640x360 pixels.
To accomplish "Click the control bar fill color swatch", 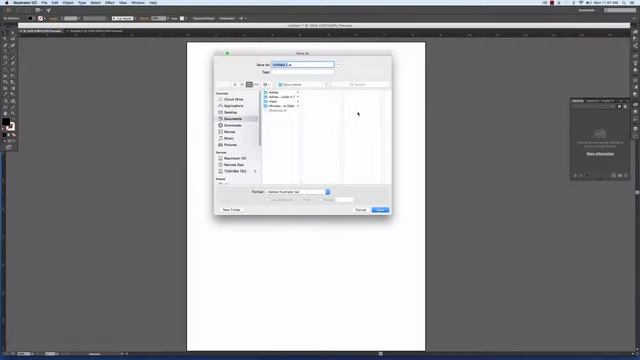I will tap(30, 18).
